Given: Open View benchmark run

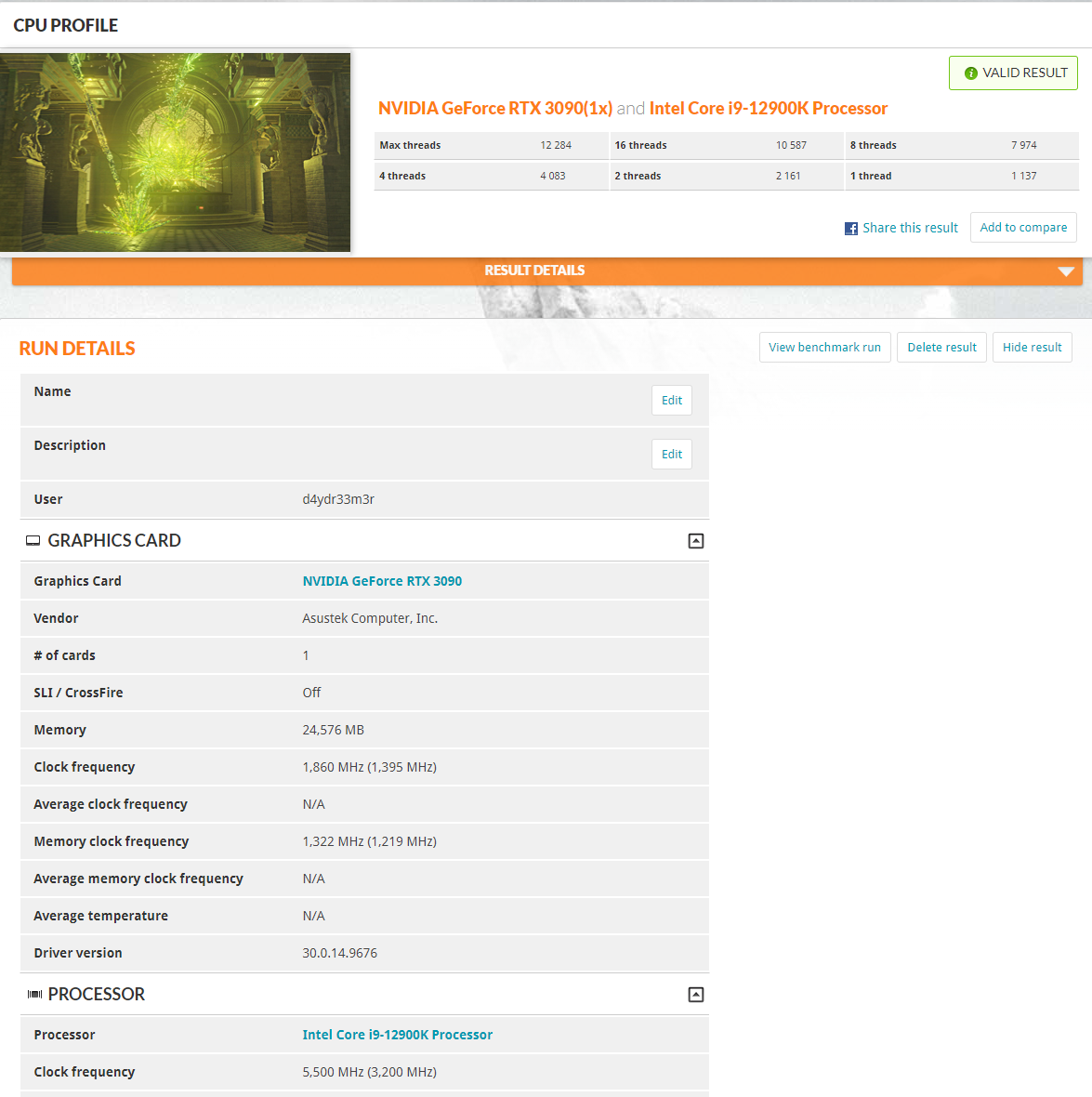Looking at the screenshot, I should 824,347.
